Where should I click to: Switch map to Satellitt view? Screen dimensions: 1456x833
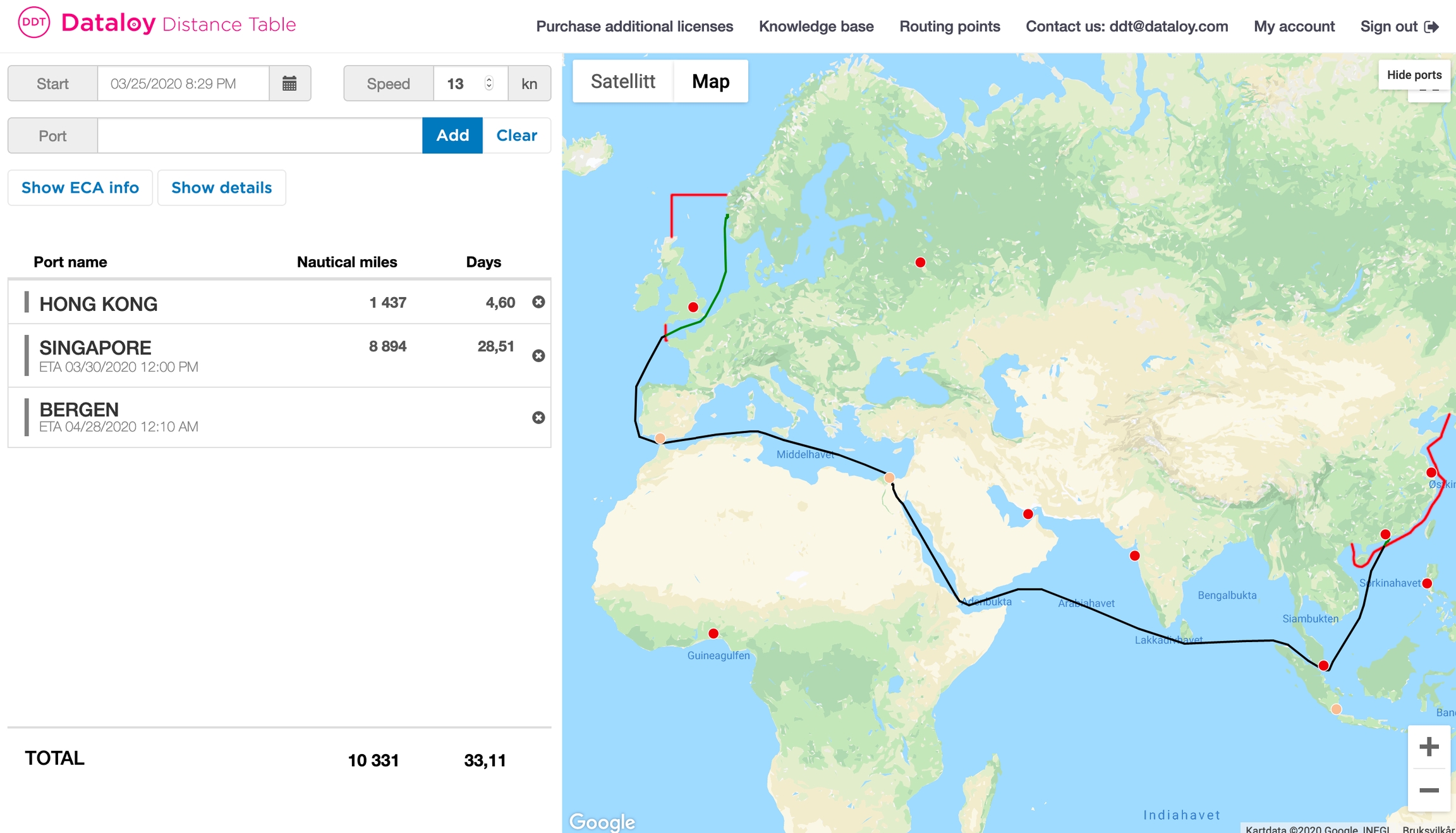pos(622,81)
